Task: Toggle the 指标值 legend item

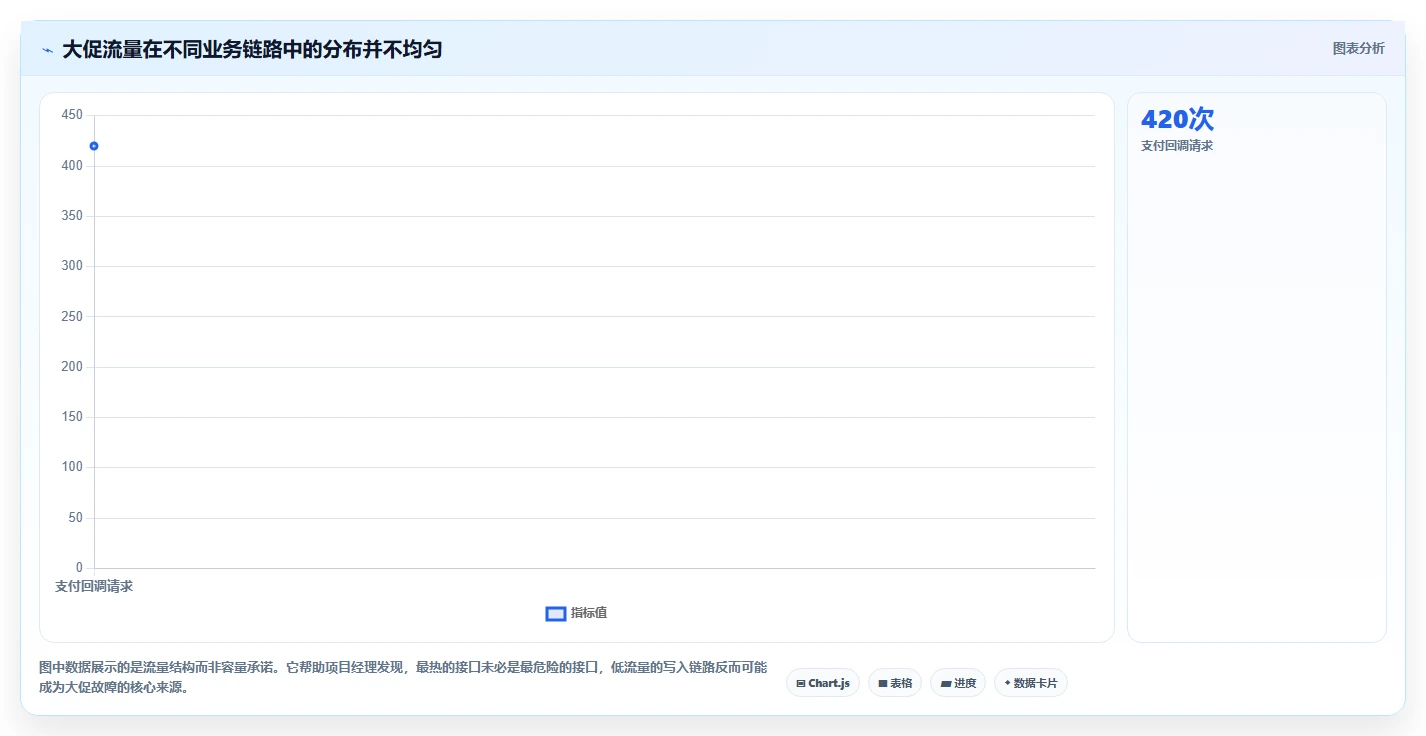Action: tap(576, 613)
